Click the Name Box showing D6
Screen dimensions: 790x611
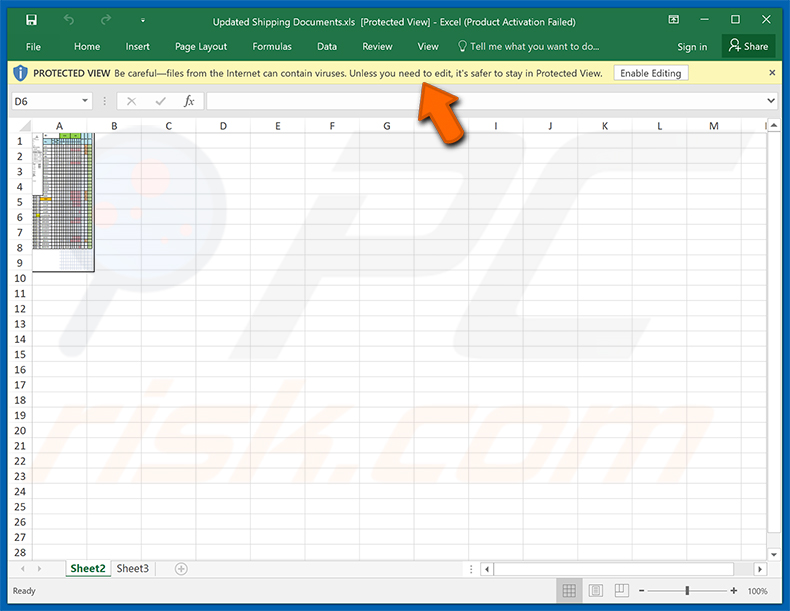coord(45,101)
